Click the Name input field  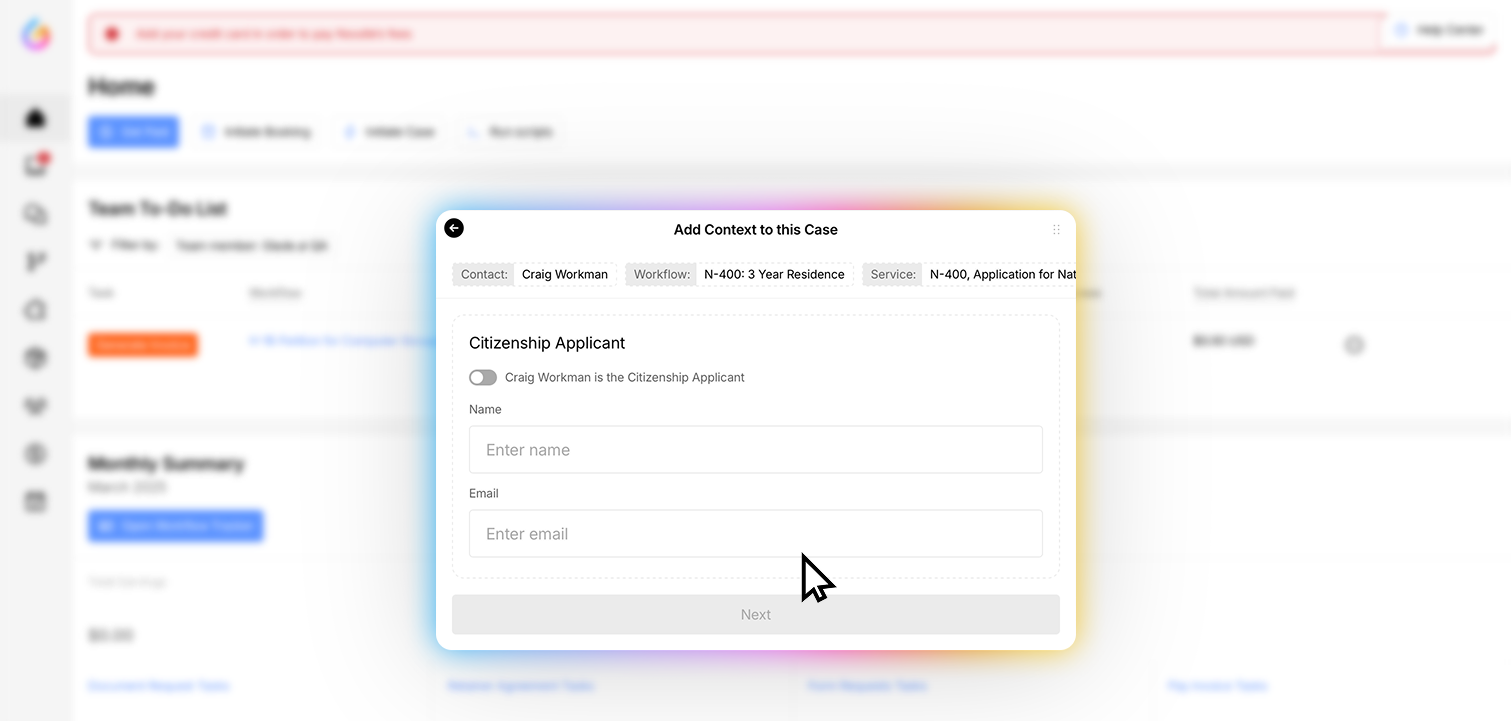coord(755,450)
